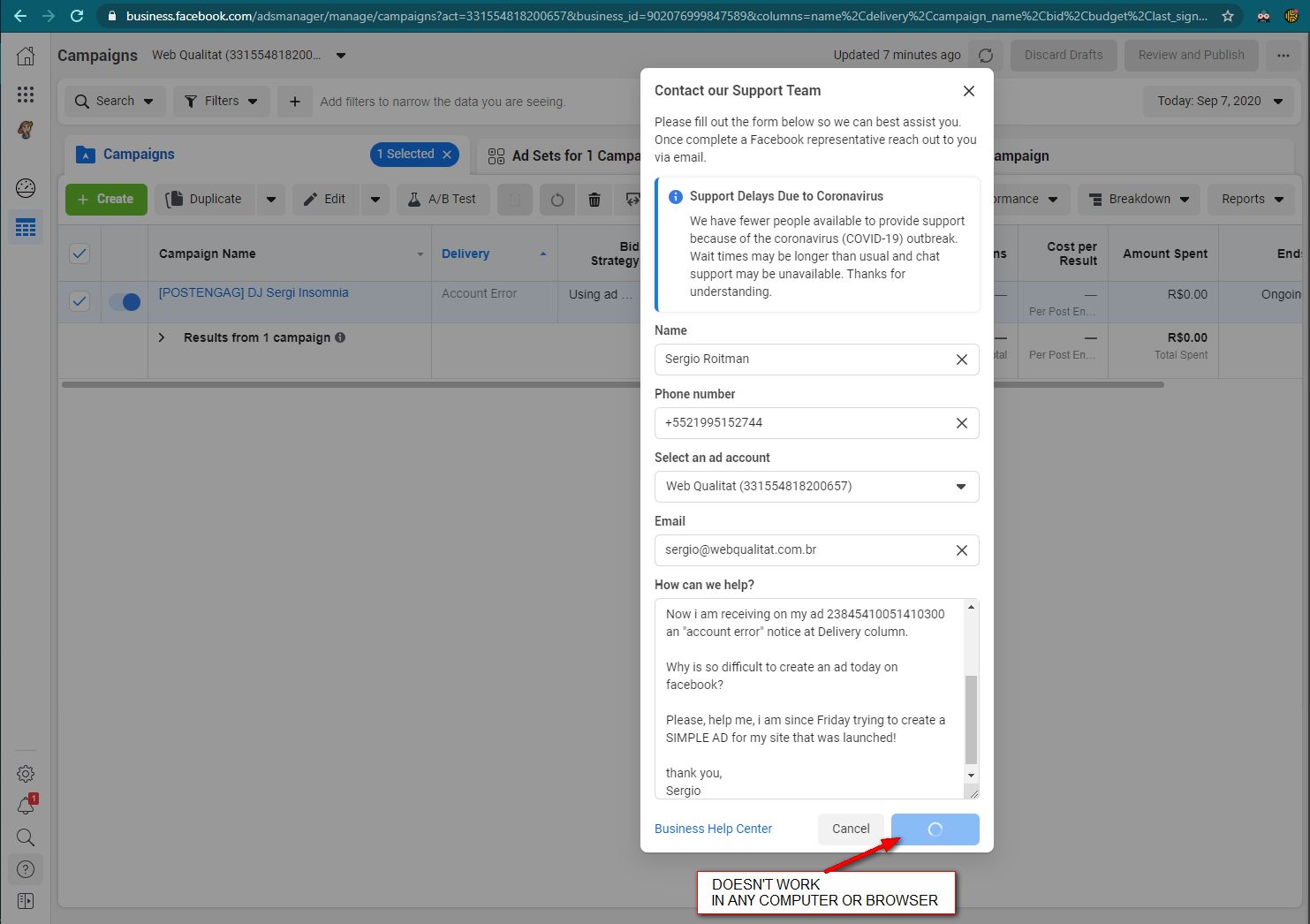Open the [POSTENGAG] DJ Sergi Insomnia campaign link
Screen dimensions: 1310x924
[x=254, y=293]
